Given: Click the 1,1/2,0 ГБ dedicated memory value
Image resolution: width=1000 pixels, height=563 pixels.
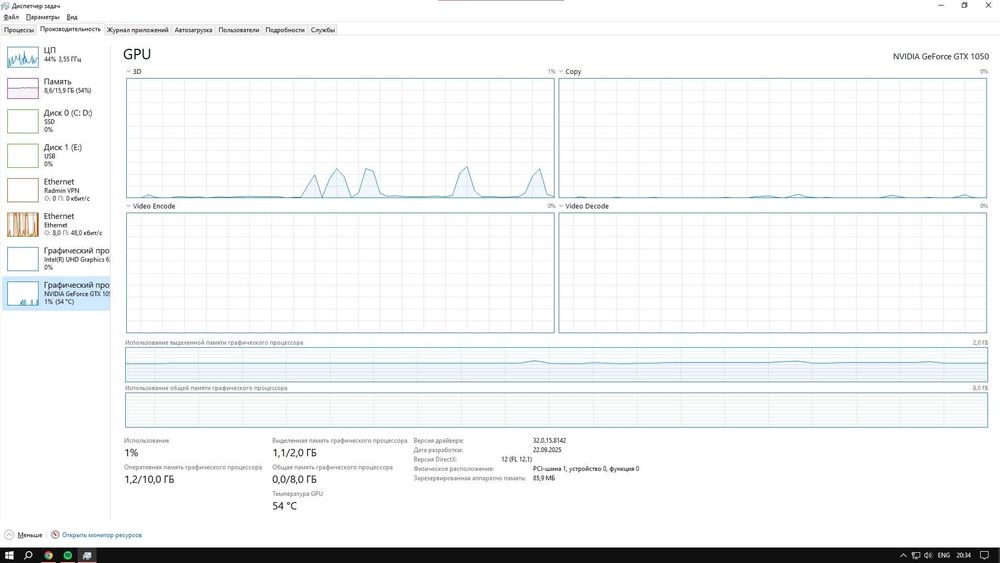Looking at the screenshot, I should click(x=294, y=453).
